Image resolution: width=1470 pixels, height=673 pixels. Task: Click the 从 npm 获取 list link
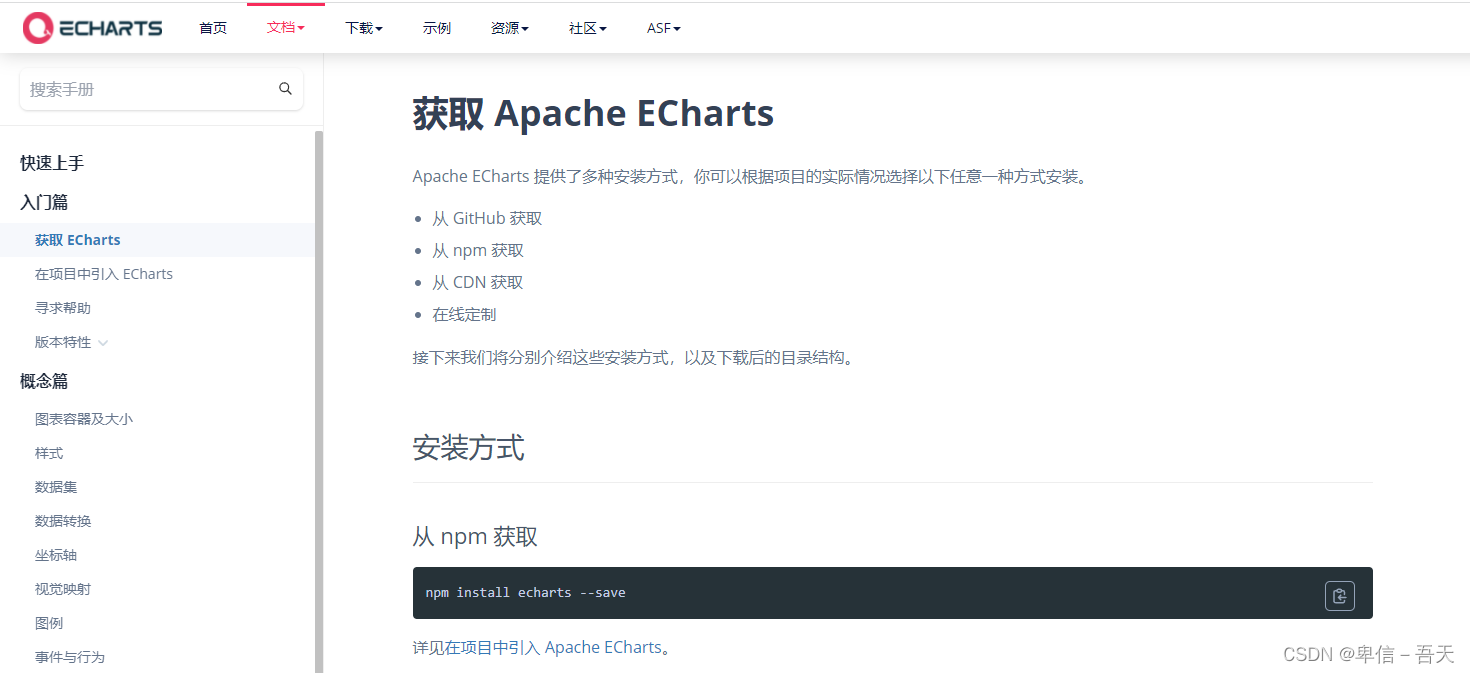(478, 250)
